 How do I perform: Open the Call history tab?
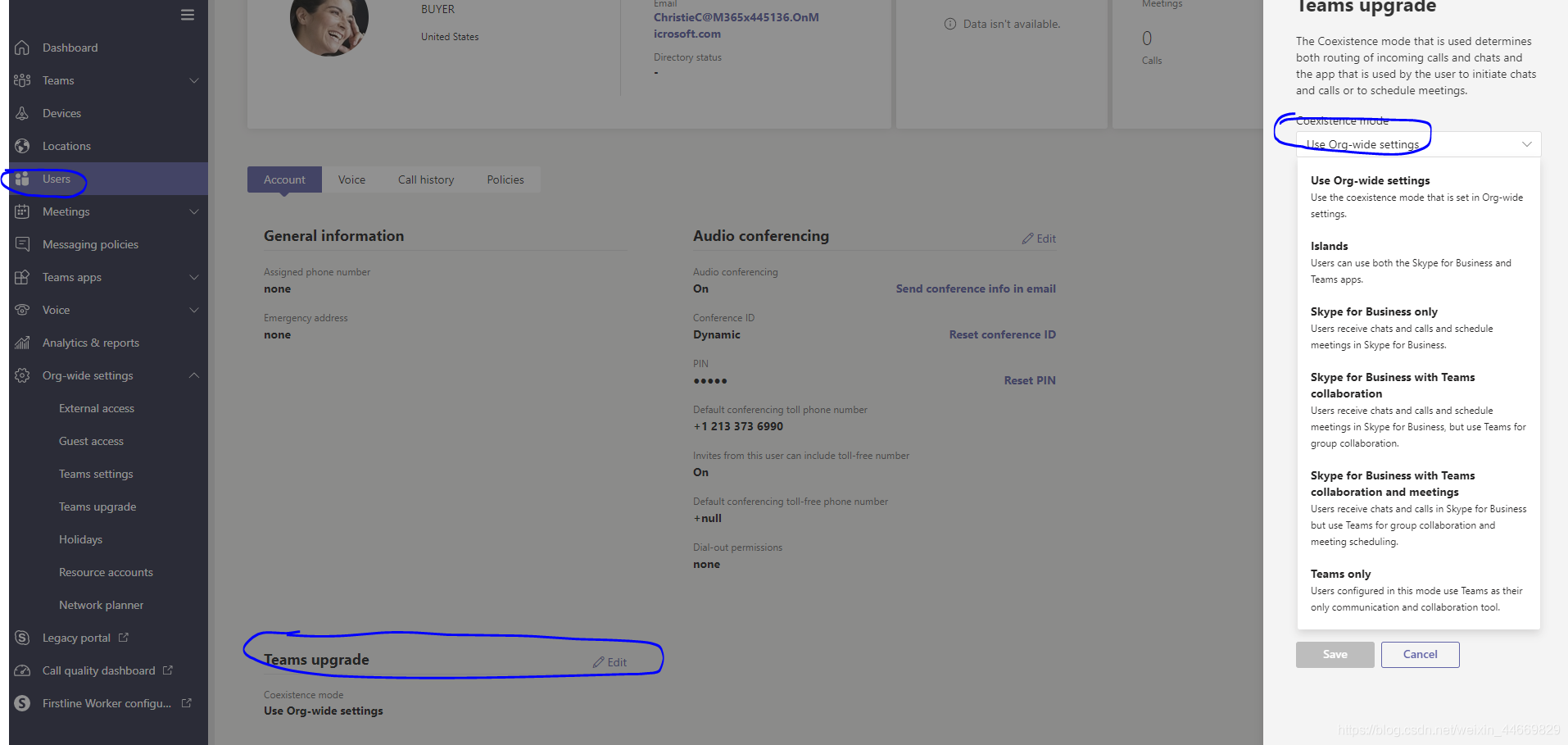coord(426,179)
